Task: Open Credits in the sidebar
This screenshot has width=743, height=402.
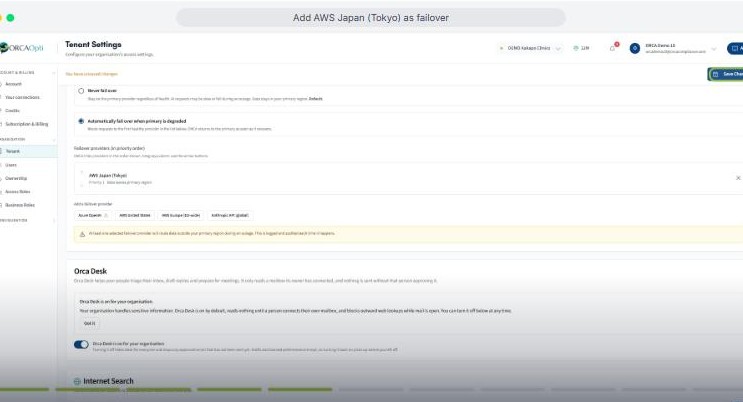Action: point(12,110)
